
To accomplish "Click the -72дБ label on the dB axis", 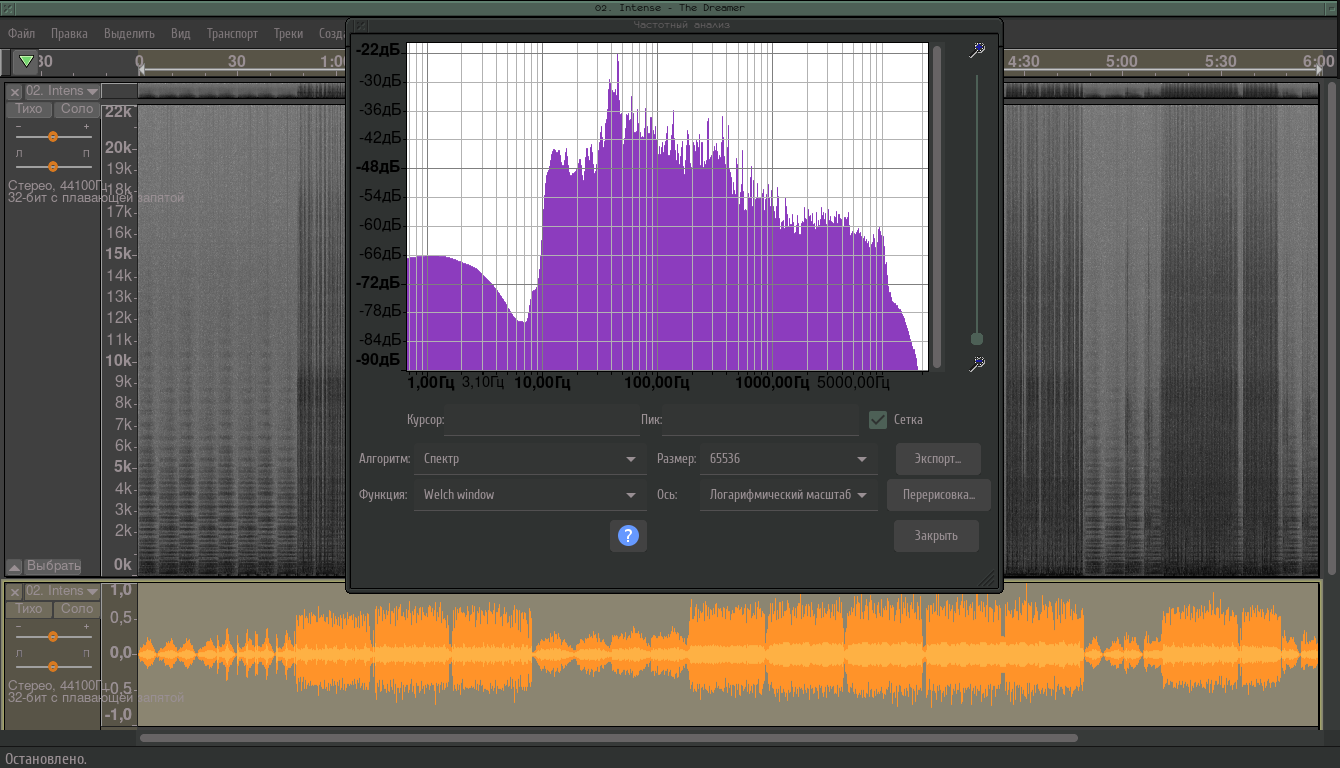I will click(x=380, y=283).
